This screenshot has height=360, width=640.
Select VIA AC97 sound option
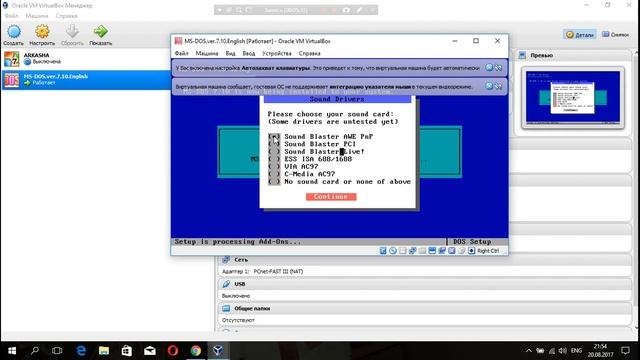coord(293,167)
